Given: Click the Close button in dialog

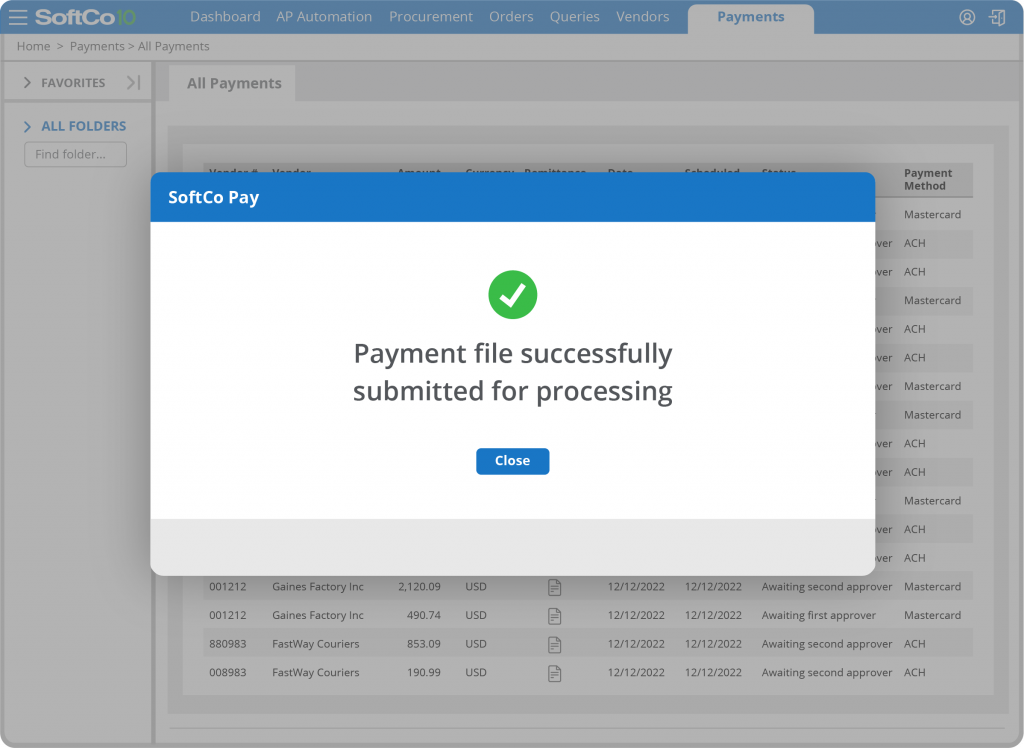Looking at the screenshot, I should [x=513, y=461].
